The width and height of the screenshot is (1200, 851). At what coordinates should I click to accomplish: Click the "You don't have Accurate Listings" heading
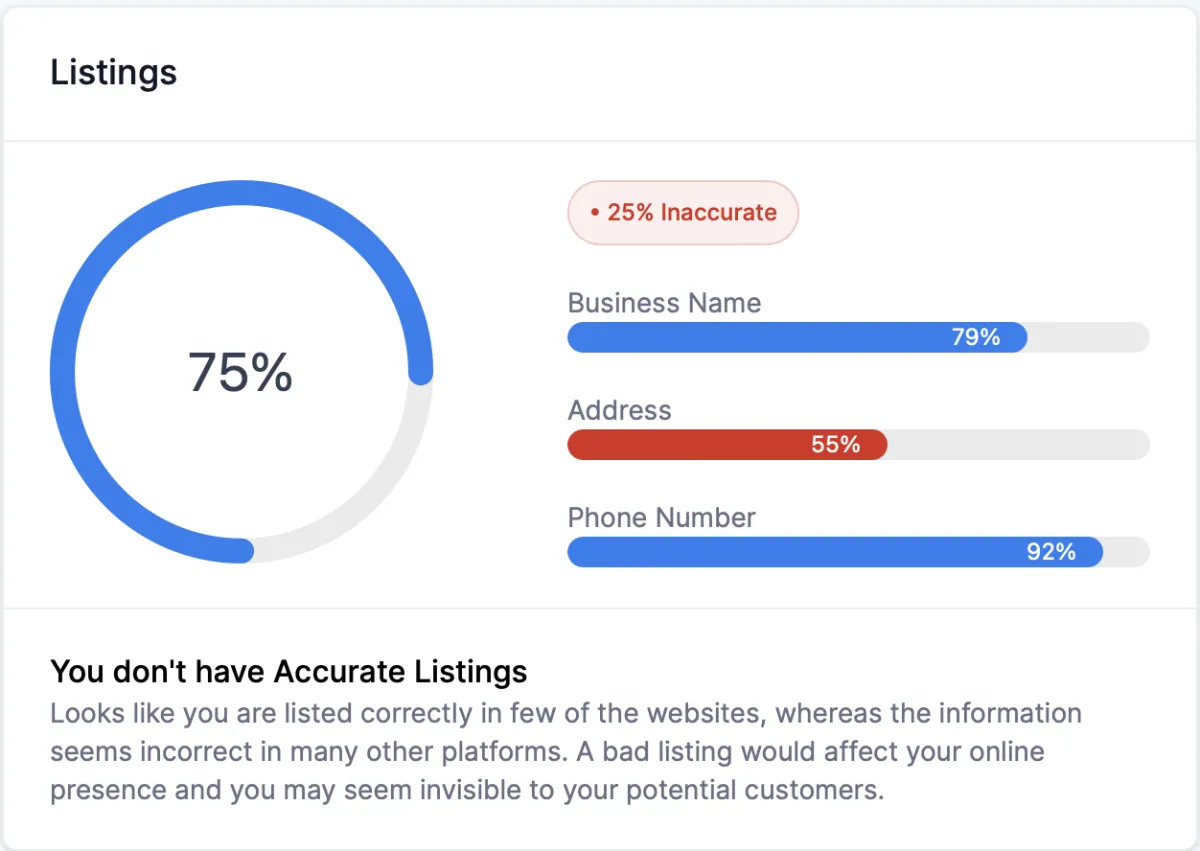coord(288,671)
